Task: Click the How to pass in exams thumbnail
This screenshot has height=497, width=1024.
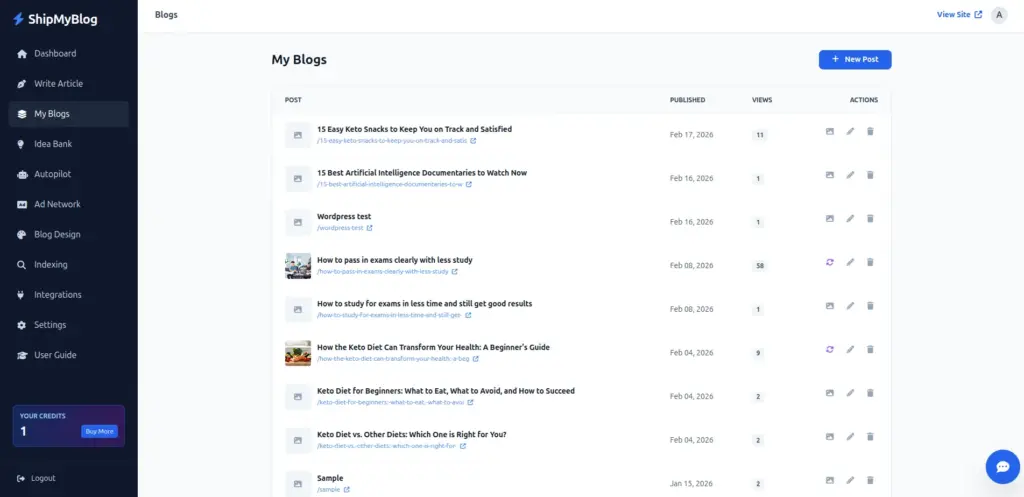Action: pos(298,266)
